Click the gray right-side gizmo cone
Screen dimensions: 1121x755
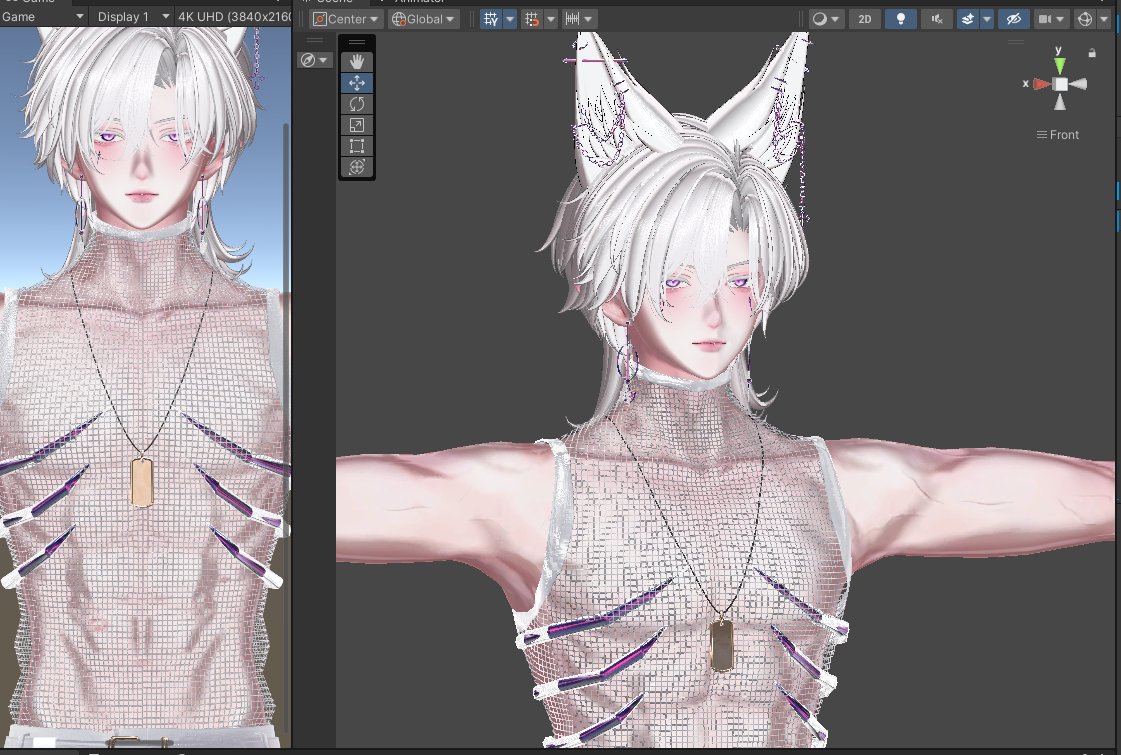pos(1079,84)
